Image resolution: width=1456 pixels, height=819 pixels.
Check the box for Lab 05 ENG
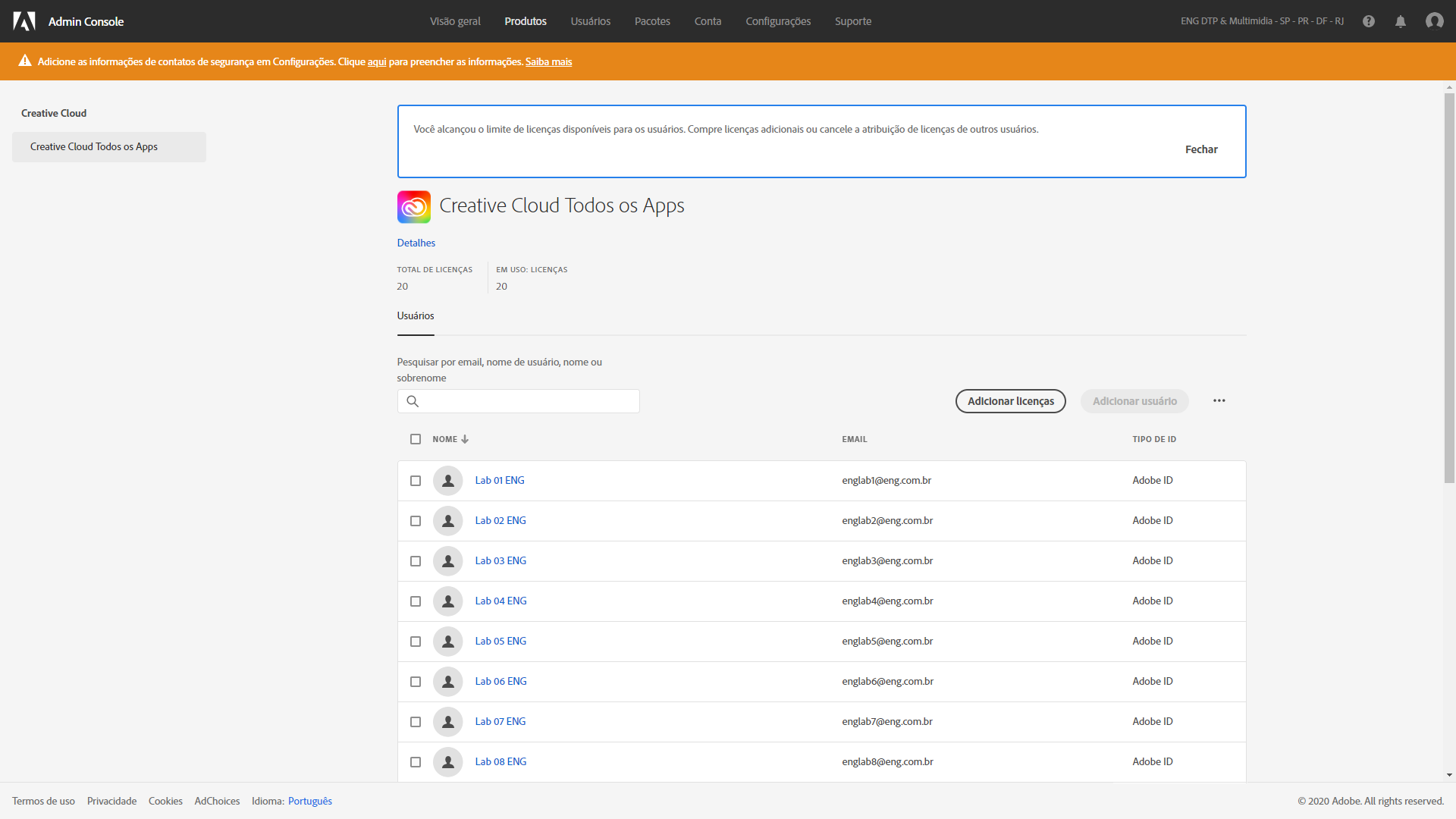[416, 642]
